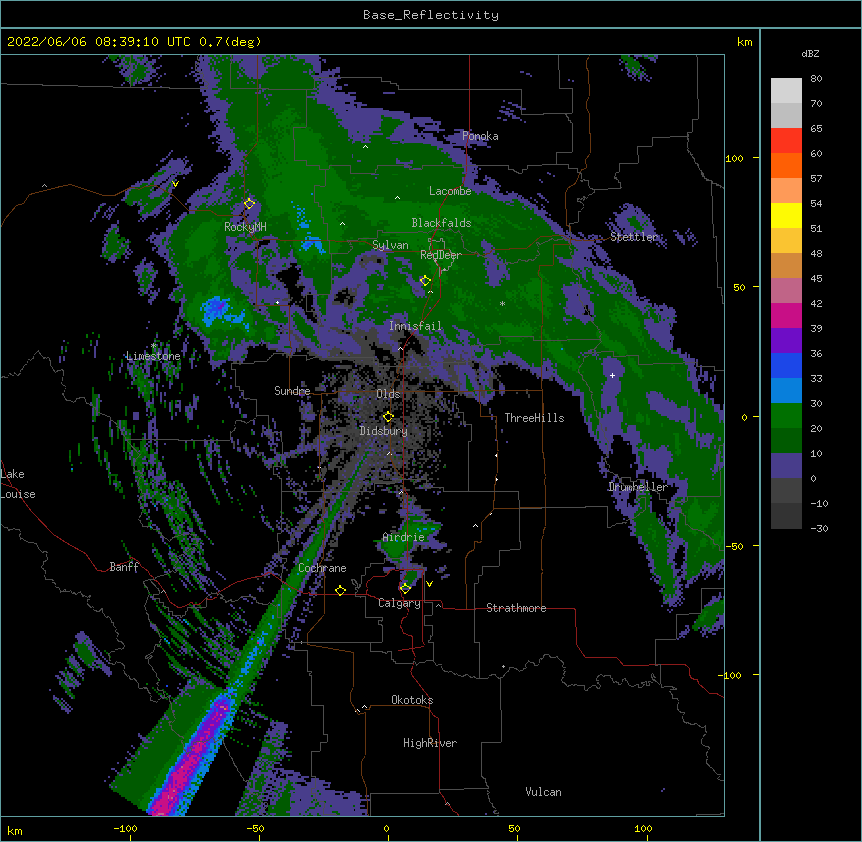Click the Banff label
The width and height of the screenshot is (862, 842).
[124, 567]
